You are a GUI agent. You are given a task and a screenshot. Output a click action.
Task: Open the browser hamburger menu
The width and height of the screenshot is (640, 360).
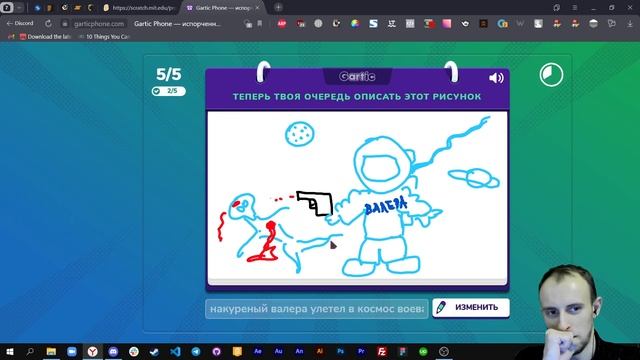point(574,8)
